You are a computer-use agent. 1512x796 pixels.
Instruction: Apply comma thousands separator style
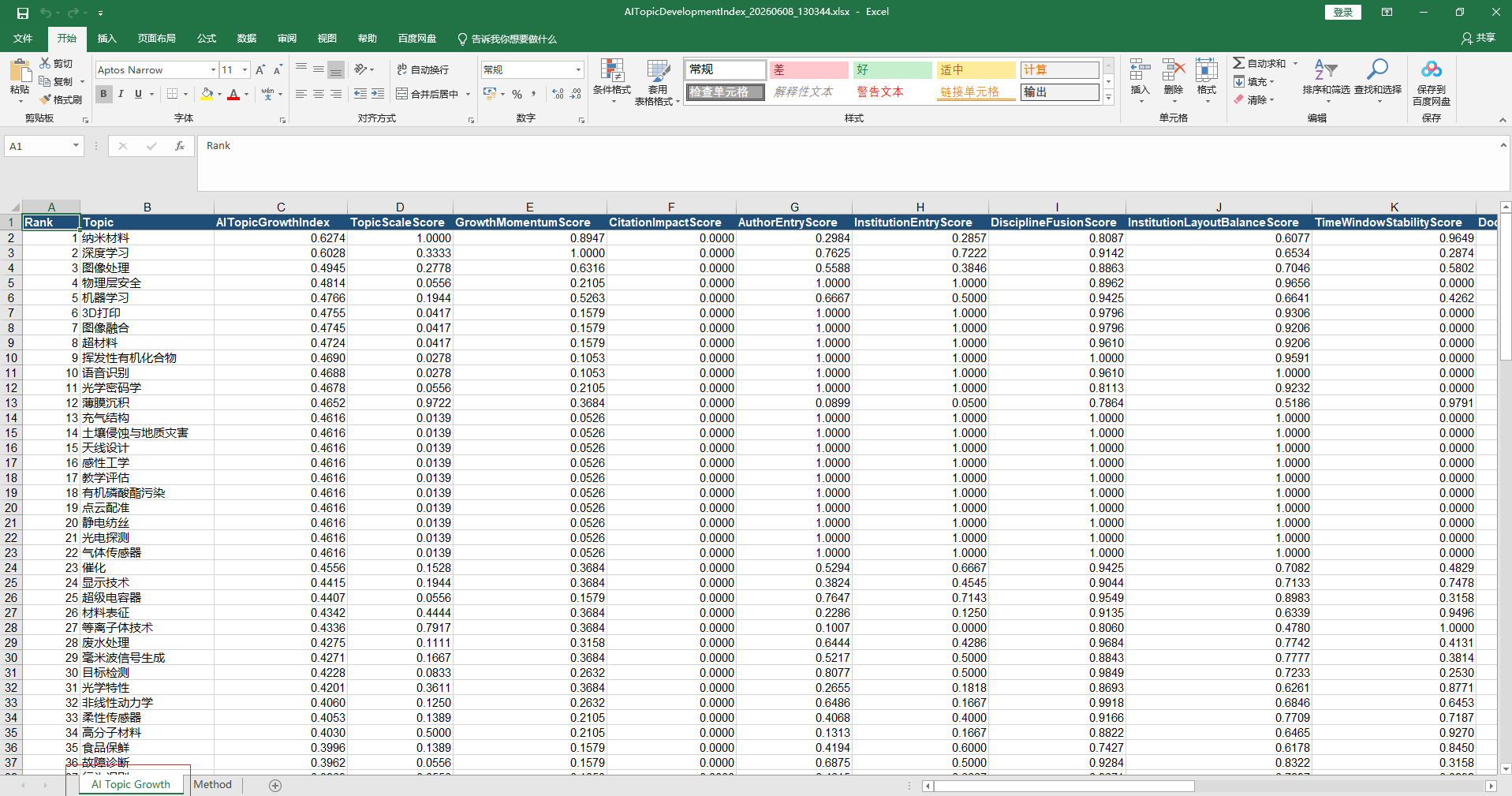tap(534, 94)
